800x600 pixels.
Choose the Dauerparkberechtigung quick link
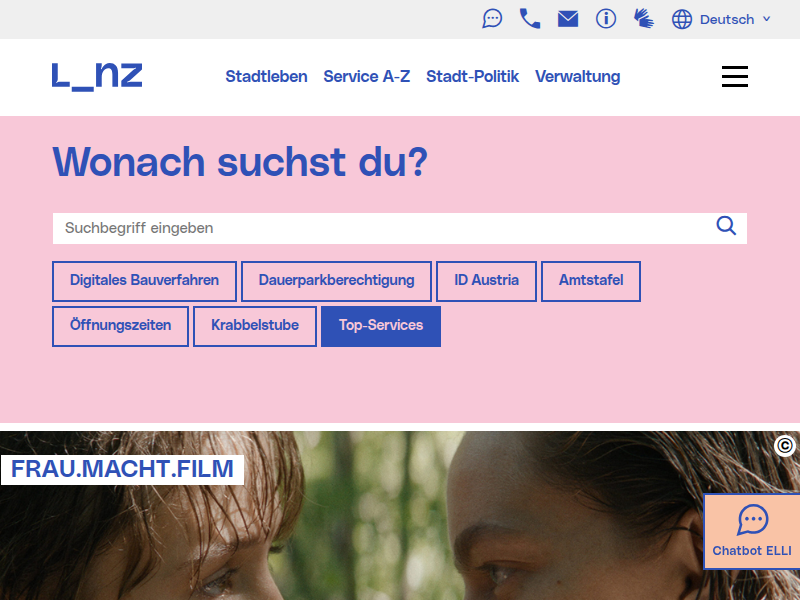point(336,281)
